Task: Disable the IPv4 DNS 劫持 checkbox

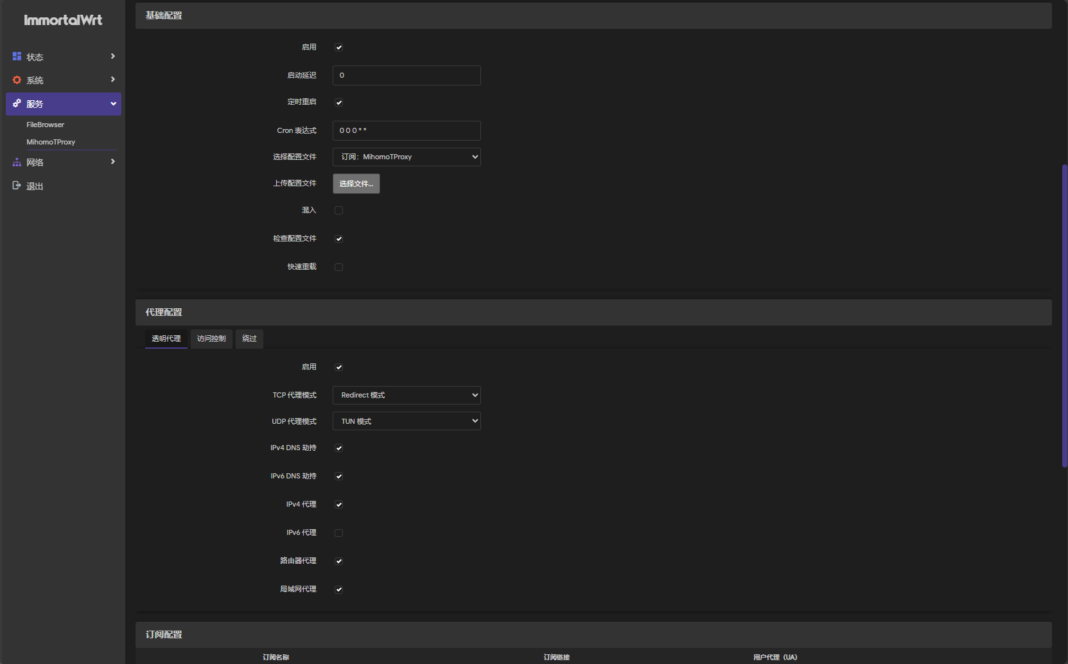Action: (339, 448)
